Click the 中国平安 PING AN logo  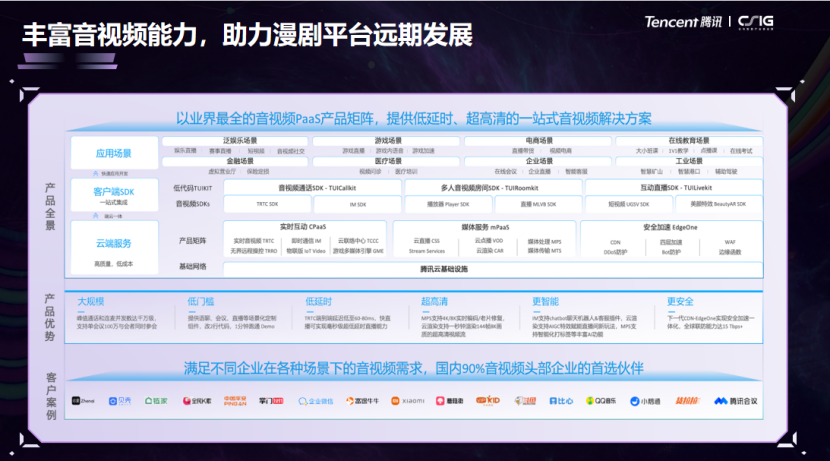point(235,401)
